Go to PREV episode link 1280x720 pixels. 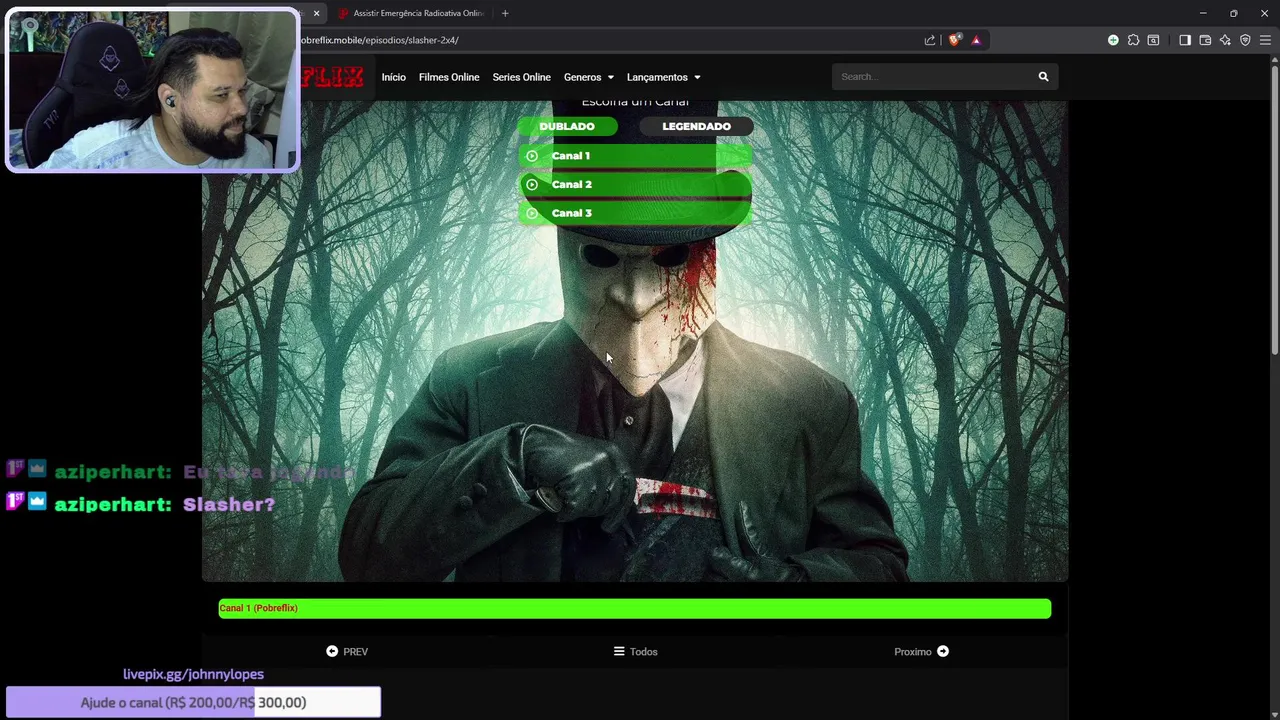coord(347,651)
